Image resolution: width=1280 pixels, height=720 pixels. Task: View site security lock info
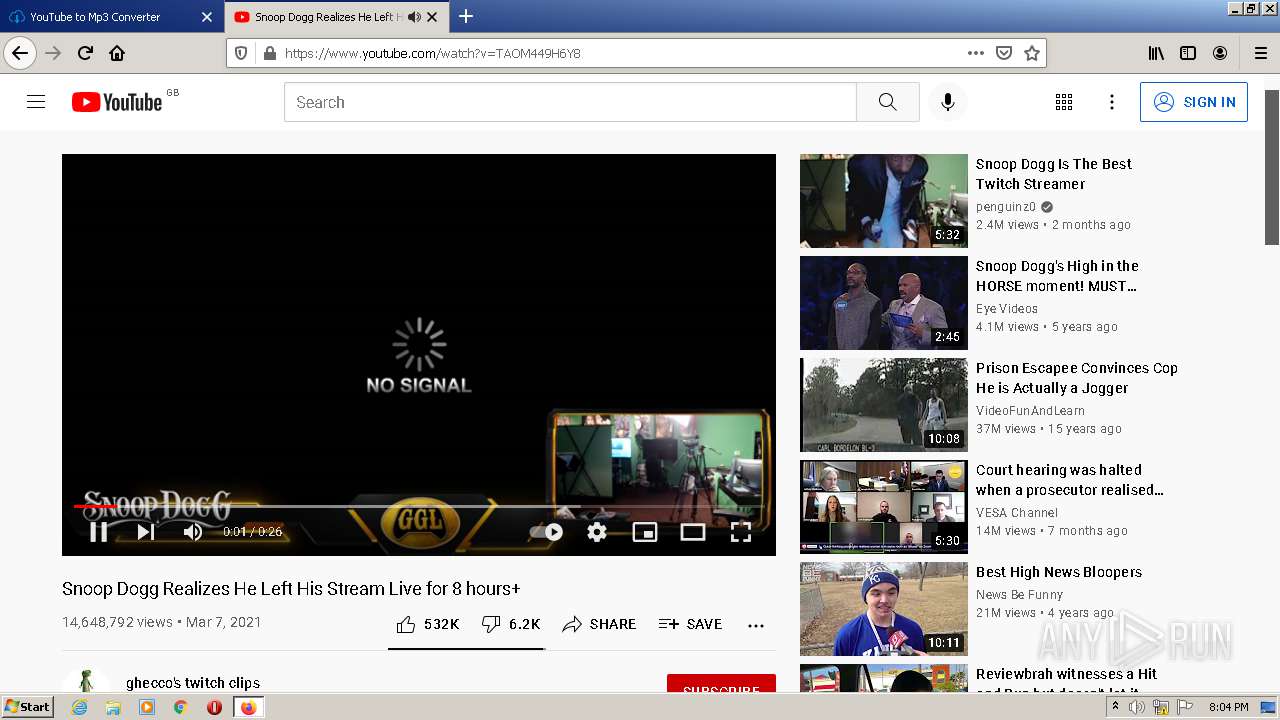click(x=269, y=53)
